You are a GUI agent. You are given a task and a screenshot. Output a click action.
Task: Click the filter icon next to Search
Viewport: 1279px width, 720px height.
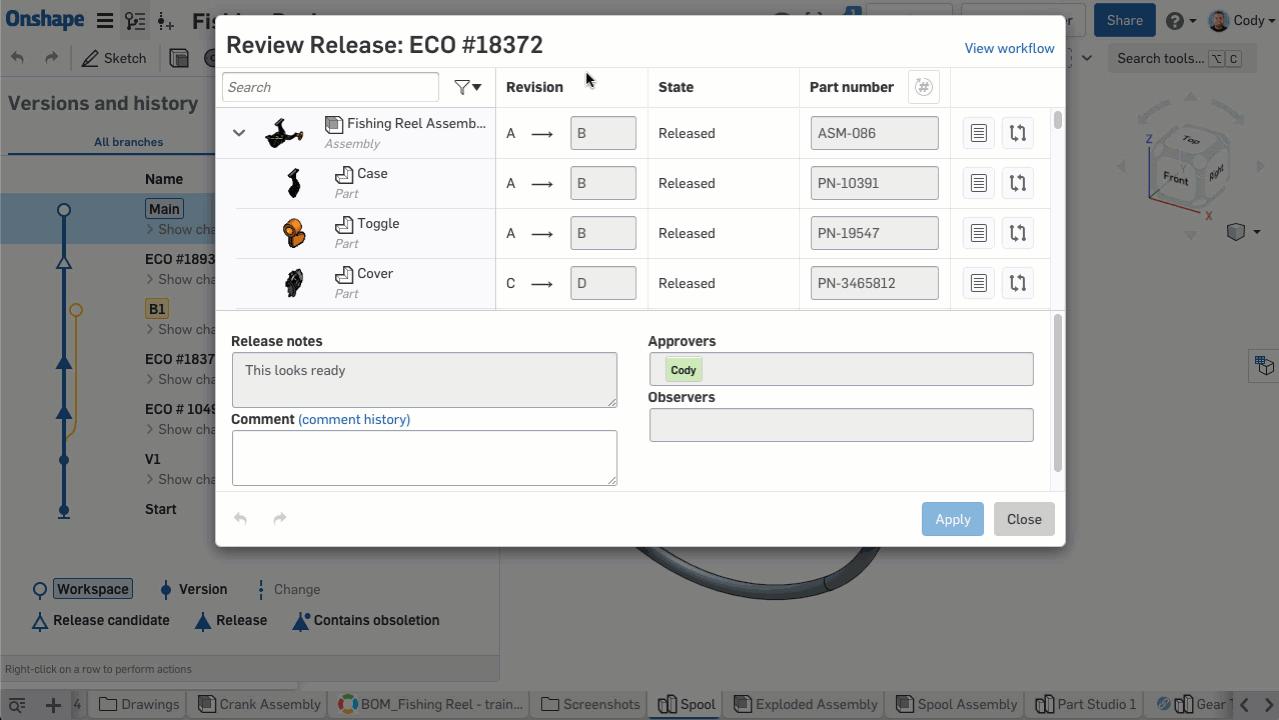point(467,87)
